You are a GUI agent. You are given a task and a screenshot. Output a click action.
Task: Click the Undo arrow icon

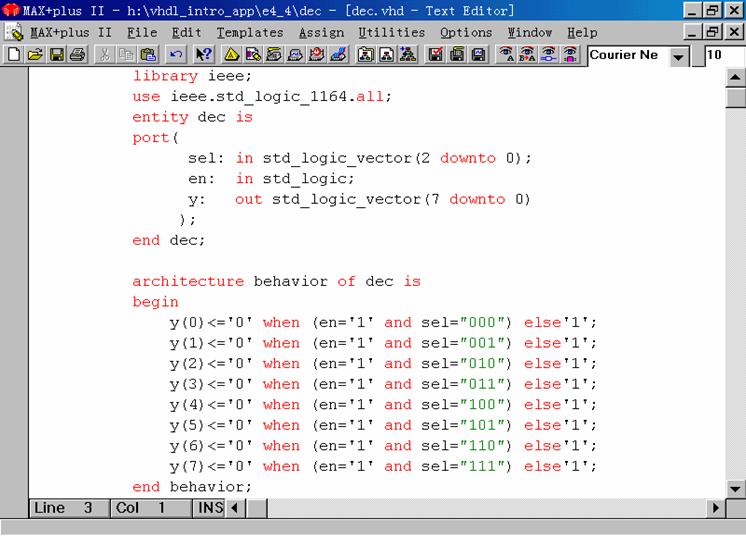(x=176, y=55)
